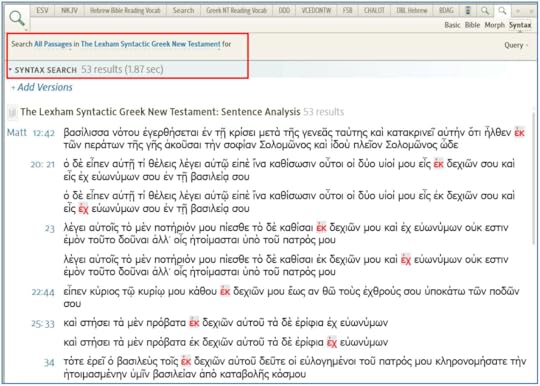Open the Lexham Syntactic Greek New Testament resource dropdown
This screenshot has height=386, width=540.
pos(150,44)
